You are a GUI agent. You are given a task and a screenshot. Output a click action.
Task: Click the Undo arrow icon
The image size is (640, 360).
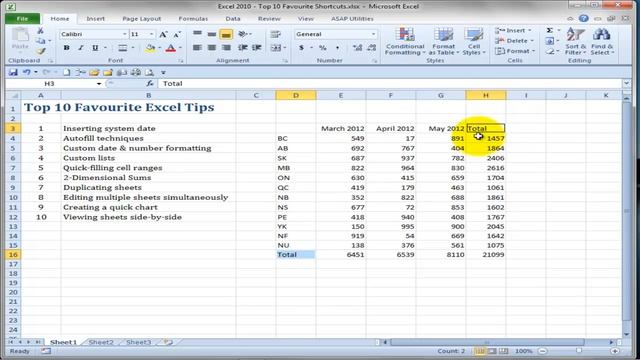pos(27,72)
